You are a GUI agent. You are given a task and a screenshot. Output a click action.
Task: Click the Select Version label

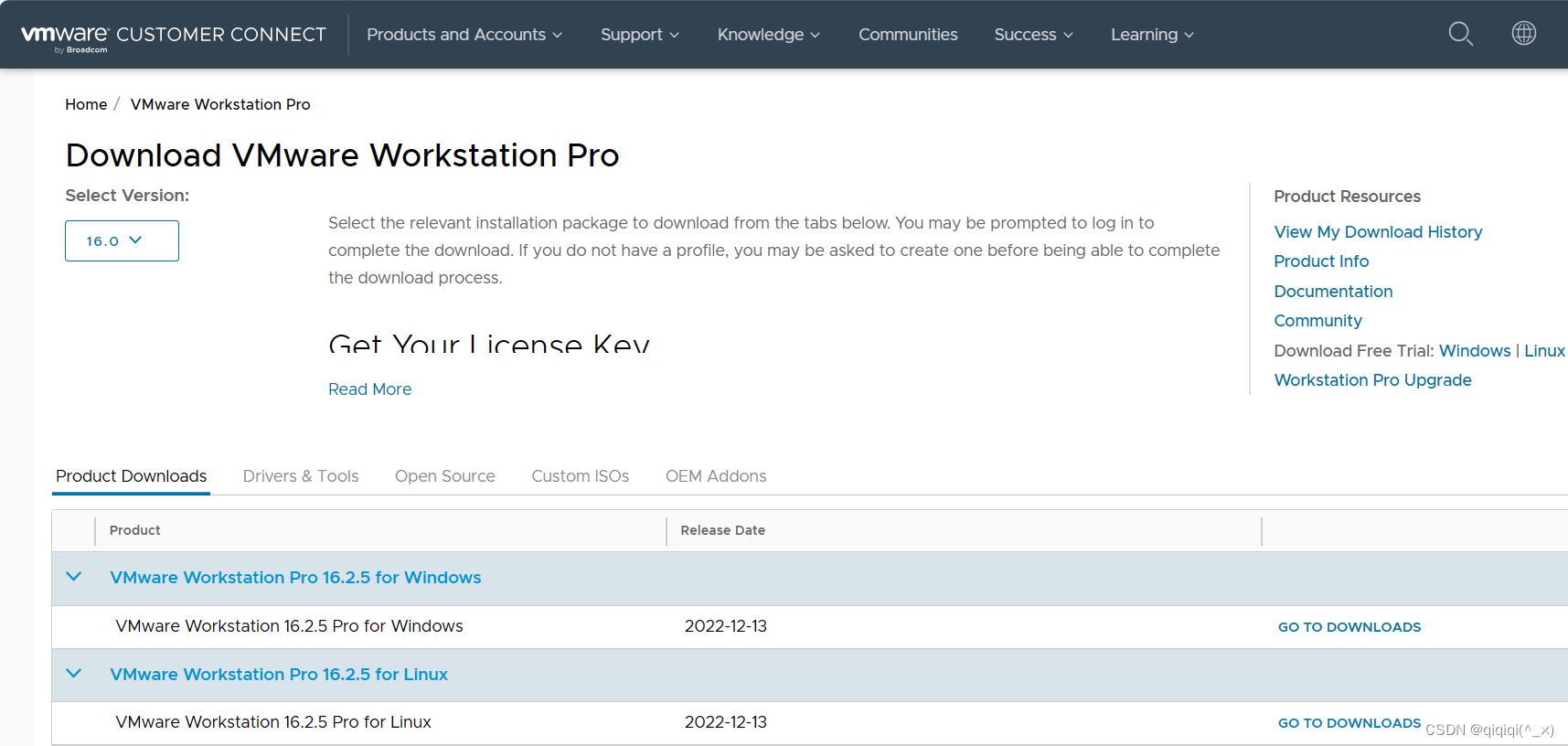pos(127,196)
